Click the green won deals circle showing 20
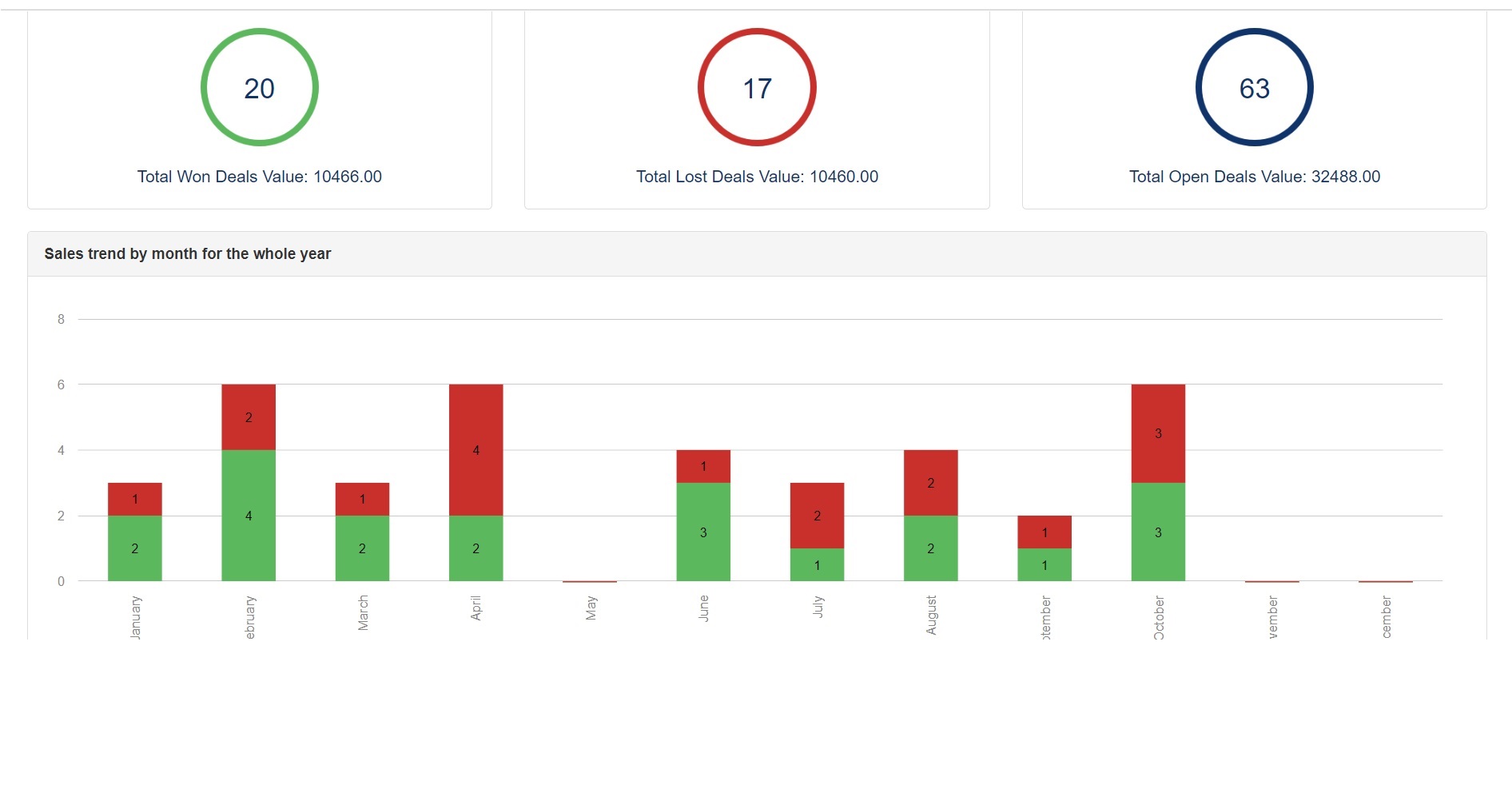This screenshot has height=809, width=1512. 259,87
